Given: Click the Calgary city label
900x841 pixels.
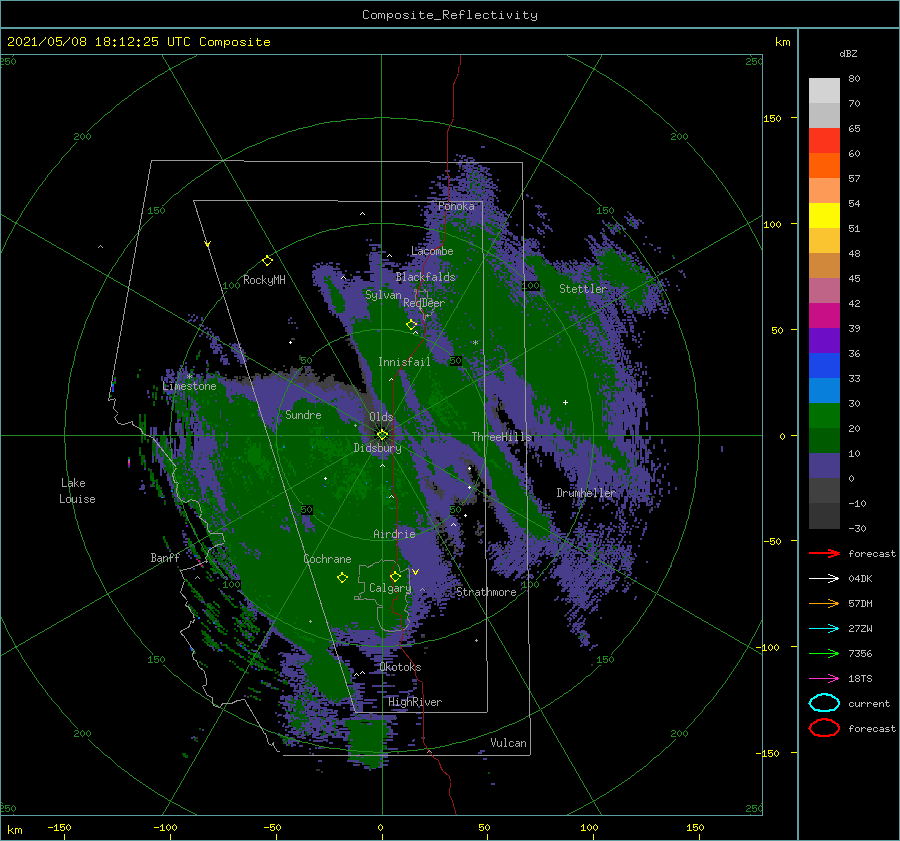Looking at the screenshot, I should [390, 588].
